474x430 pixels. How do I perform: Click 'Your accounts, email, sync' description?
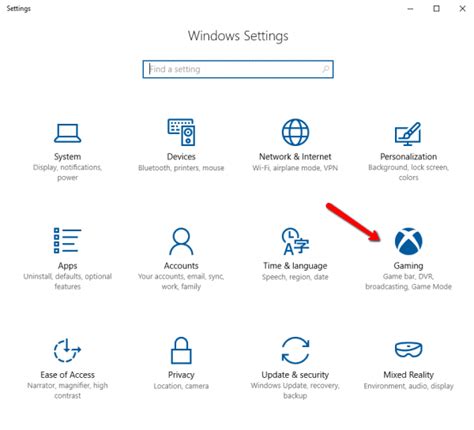181,277
